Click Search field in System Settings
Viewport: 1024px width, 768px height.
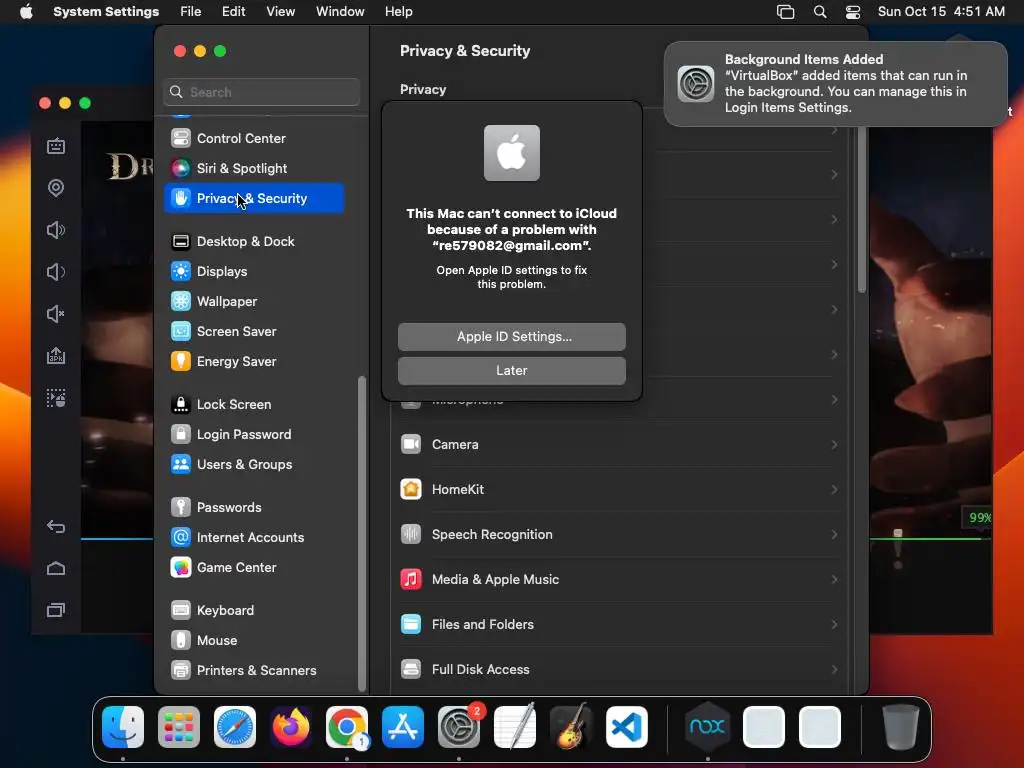(x=261, y=92)
